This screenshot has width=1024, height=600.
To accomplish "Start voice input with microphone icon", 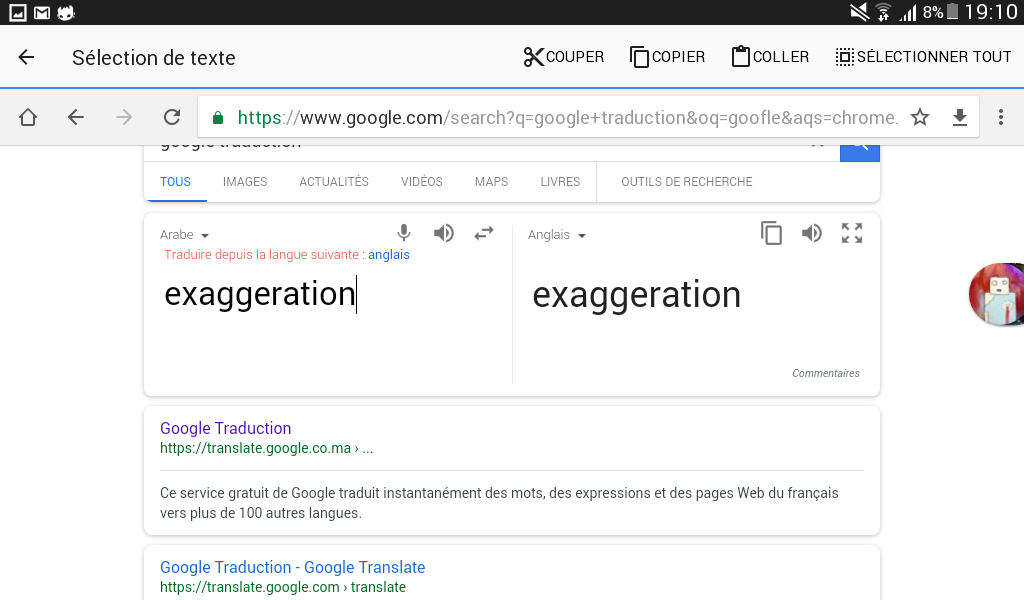I will pyautogui.click(x=404, y=233).
